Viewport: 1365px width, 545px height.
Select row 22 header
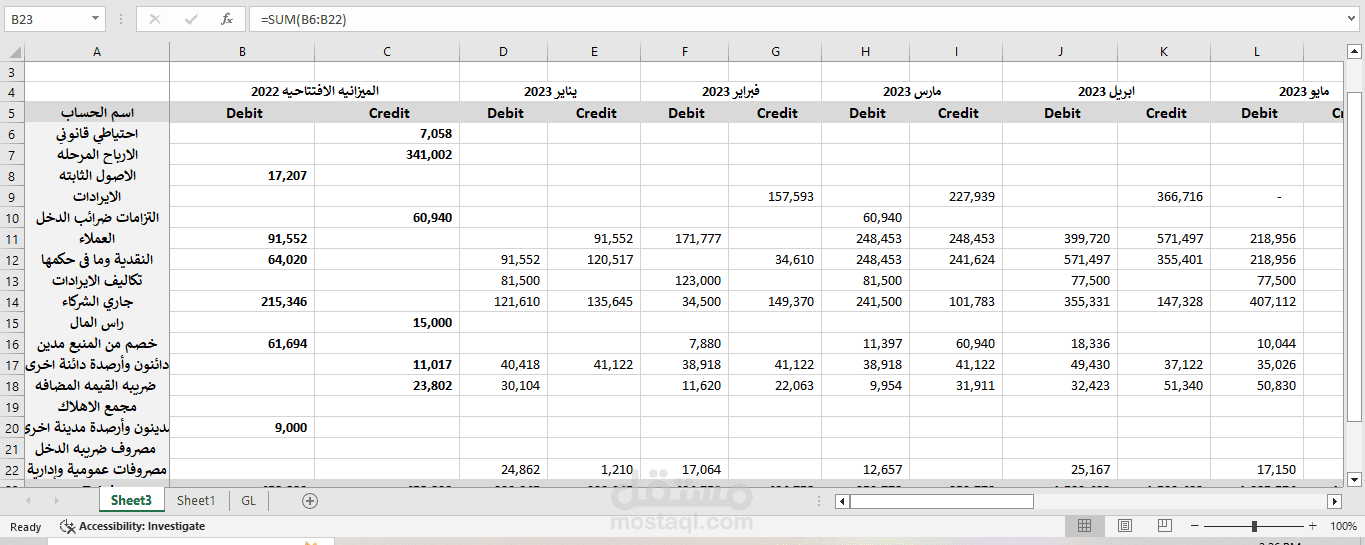click(12, 469)
